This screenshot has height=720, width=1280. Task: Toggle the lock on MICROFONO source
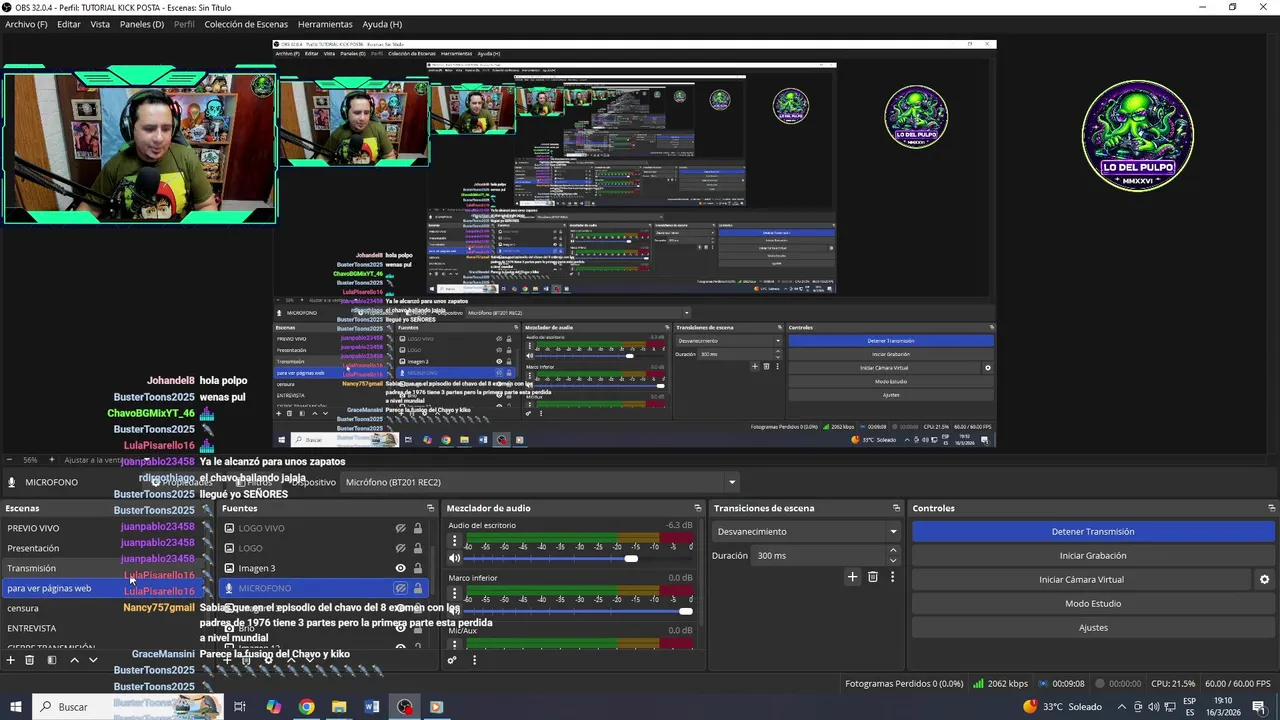pos(418,588)
